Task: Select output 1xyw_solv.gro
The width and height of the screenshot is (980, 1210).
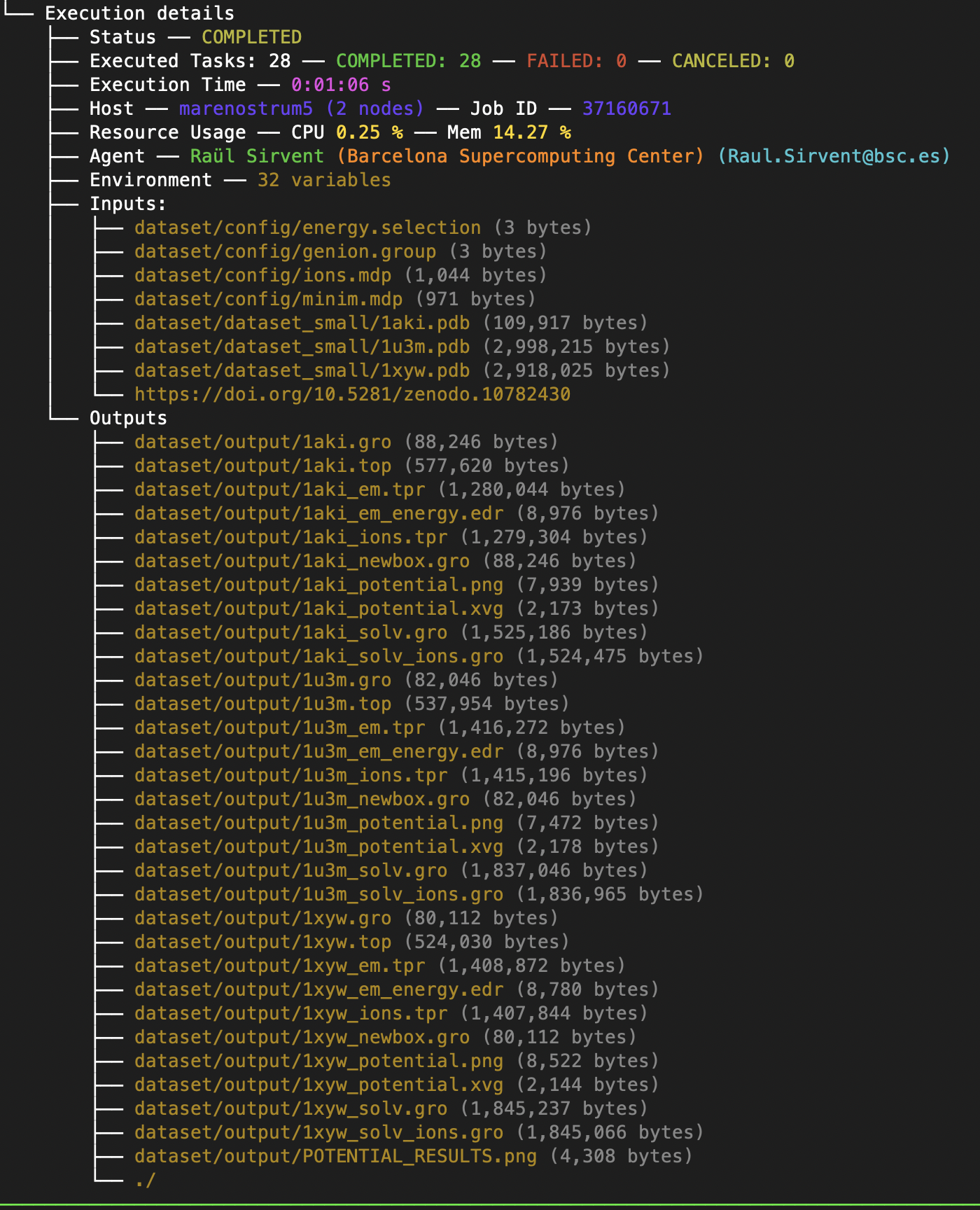Action: (x=290, y=1108)
